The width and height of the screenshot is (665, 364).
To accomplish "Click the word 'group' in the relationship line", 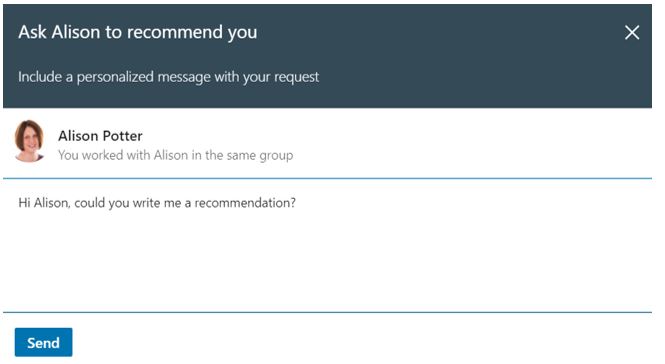I will click(x=276, y=156).
